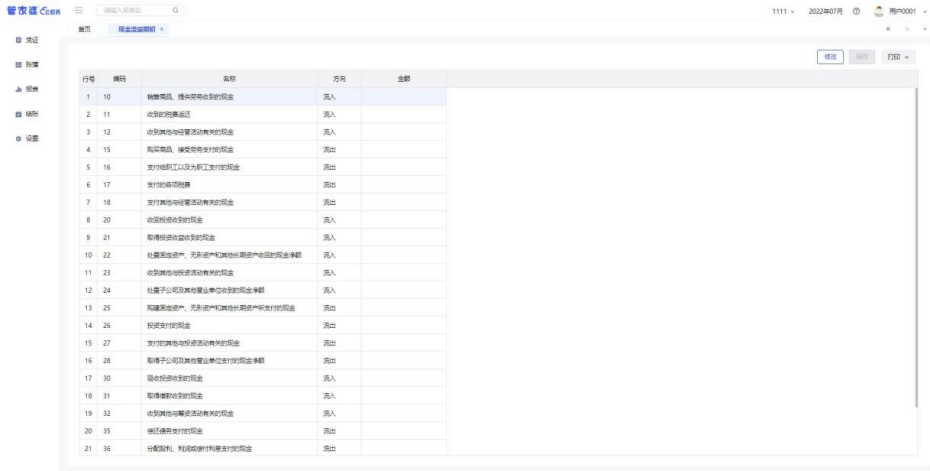
Task: Open the 用户0001 user dropdown menu
Action: (905, 11)
